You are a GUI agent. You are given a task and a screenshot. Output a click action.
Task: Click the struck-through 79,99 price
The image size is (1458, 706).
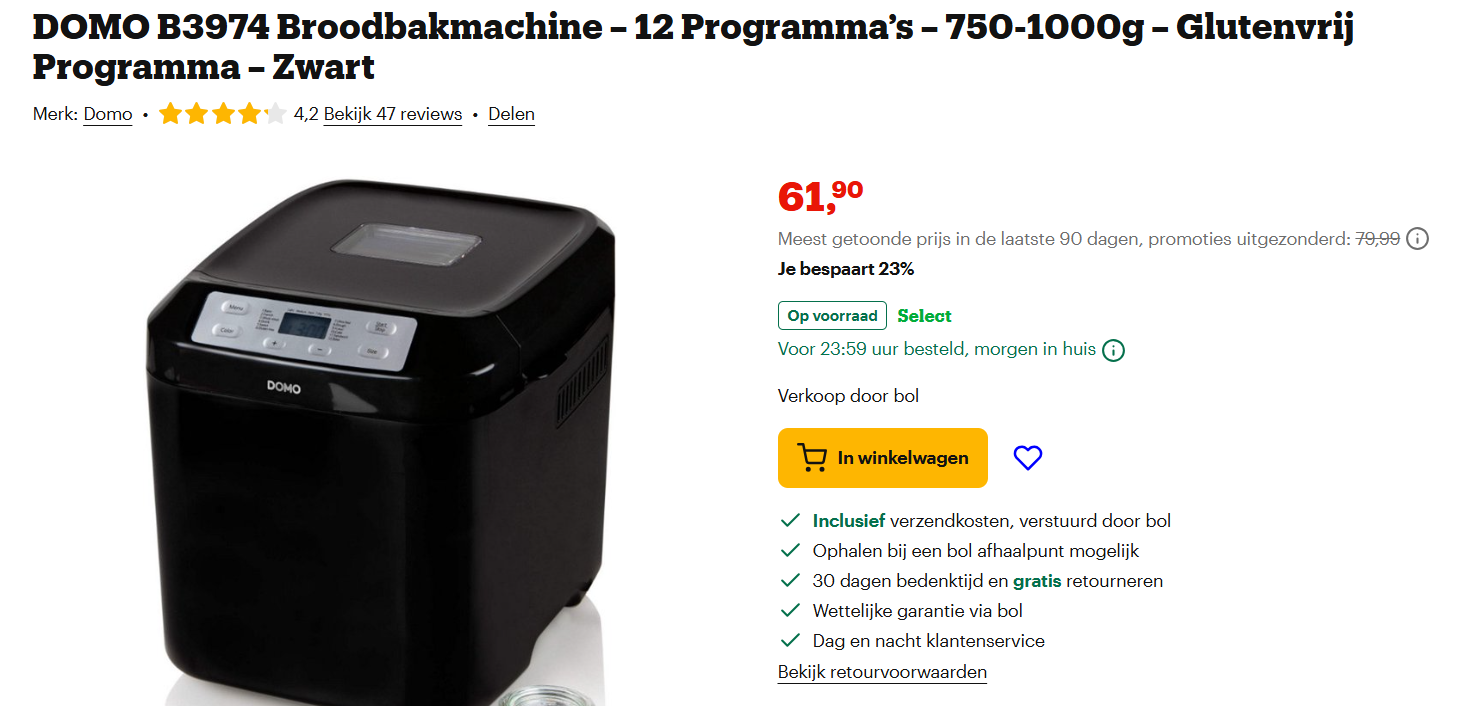pyautogui.click(x=1377, y=239)
